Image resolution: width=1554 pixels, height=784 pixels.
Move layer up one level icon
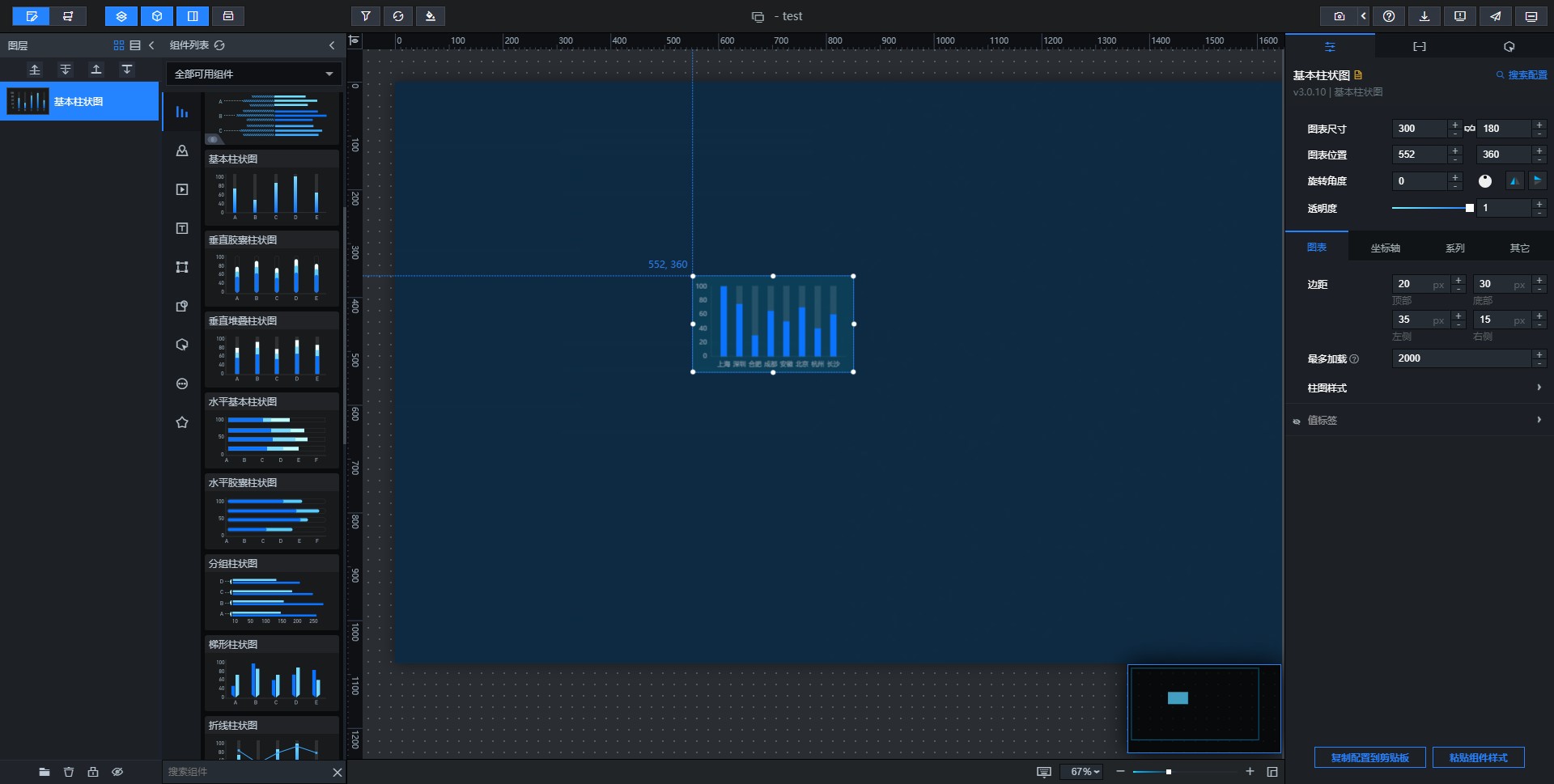96,70
